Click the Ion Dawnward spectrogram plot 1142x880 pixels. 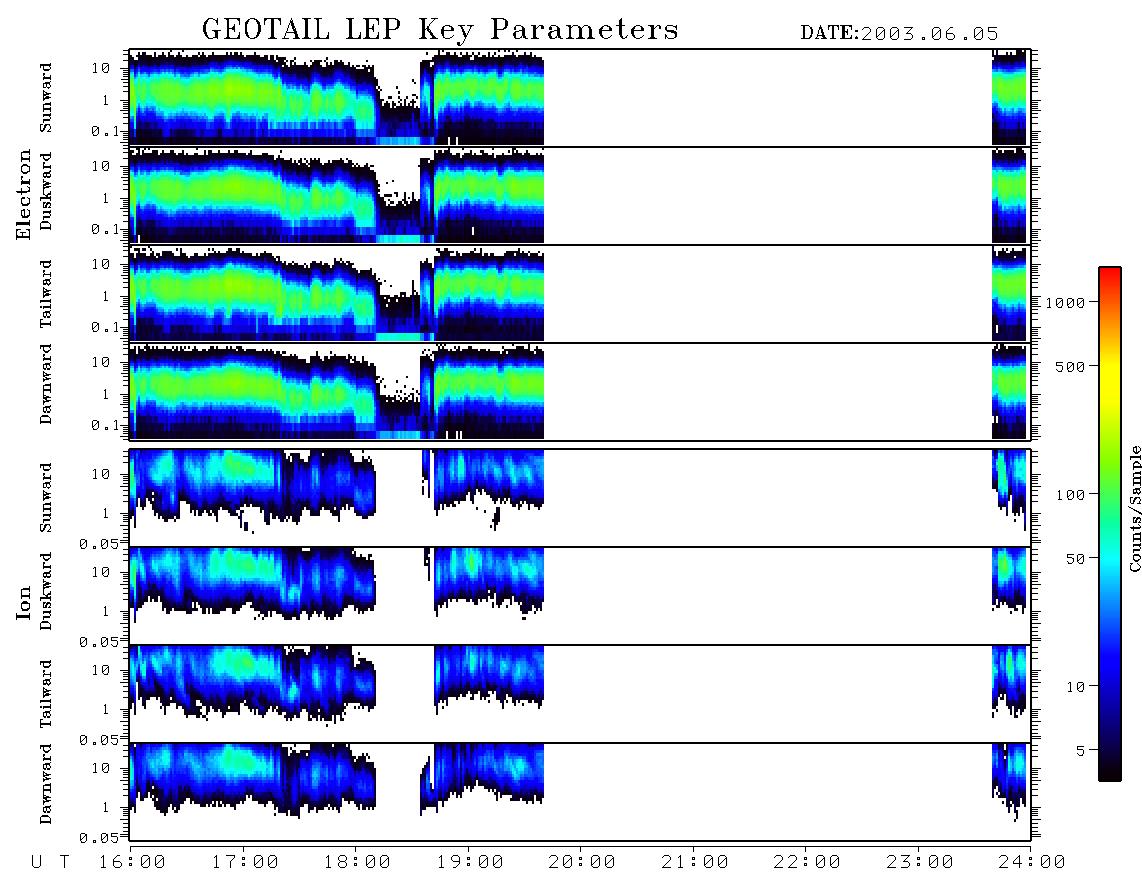[580, 792]
